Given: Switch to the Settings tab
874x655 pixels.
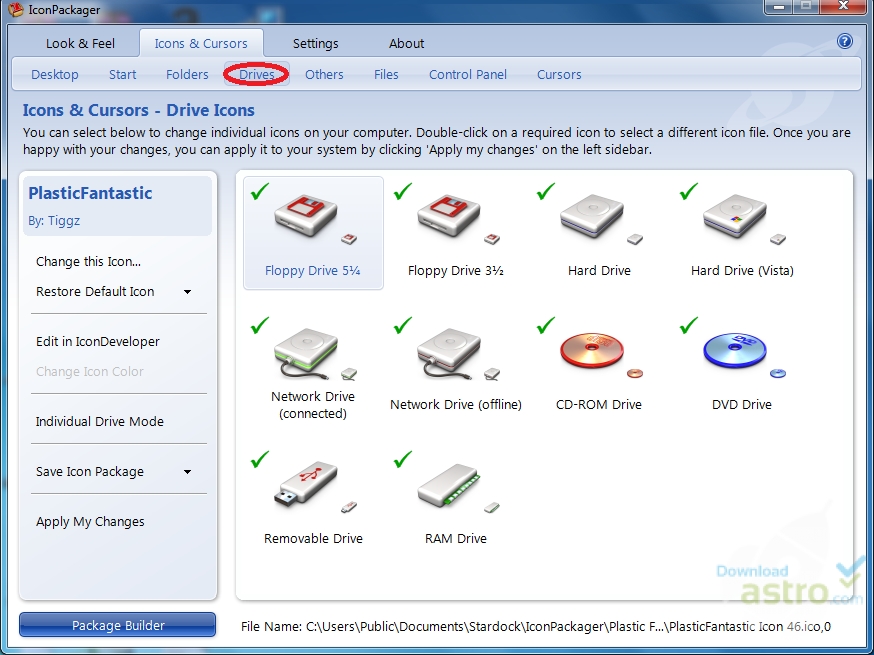Looking at the screenshot, I should (315, 43).
